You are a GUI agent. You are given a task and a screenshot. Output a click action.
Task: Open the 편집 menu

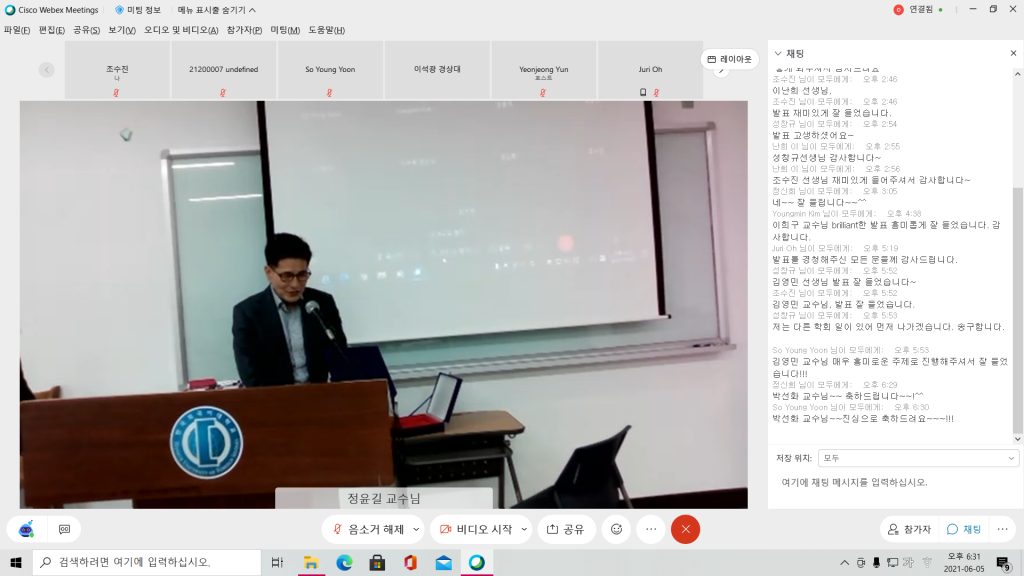point(52,30)
